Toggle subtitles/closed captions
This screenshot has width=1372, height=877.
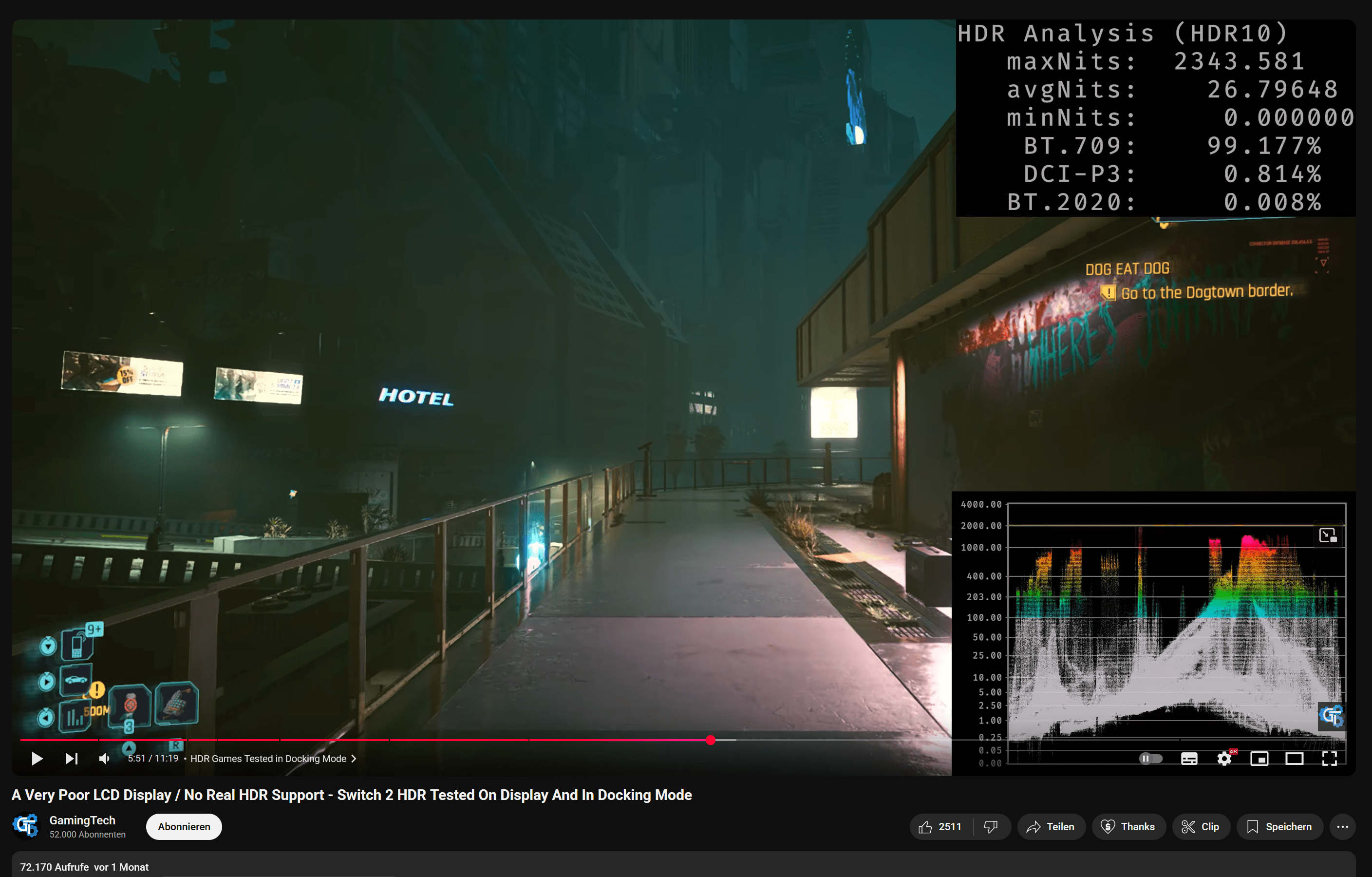click(x=1189, y=759)
